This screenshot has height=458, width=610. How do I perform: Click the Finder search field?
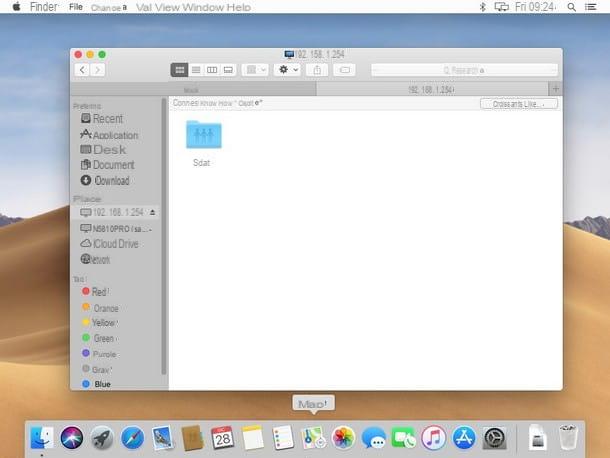pyautogui.click(x=465, y=70)
